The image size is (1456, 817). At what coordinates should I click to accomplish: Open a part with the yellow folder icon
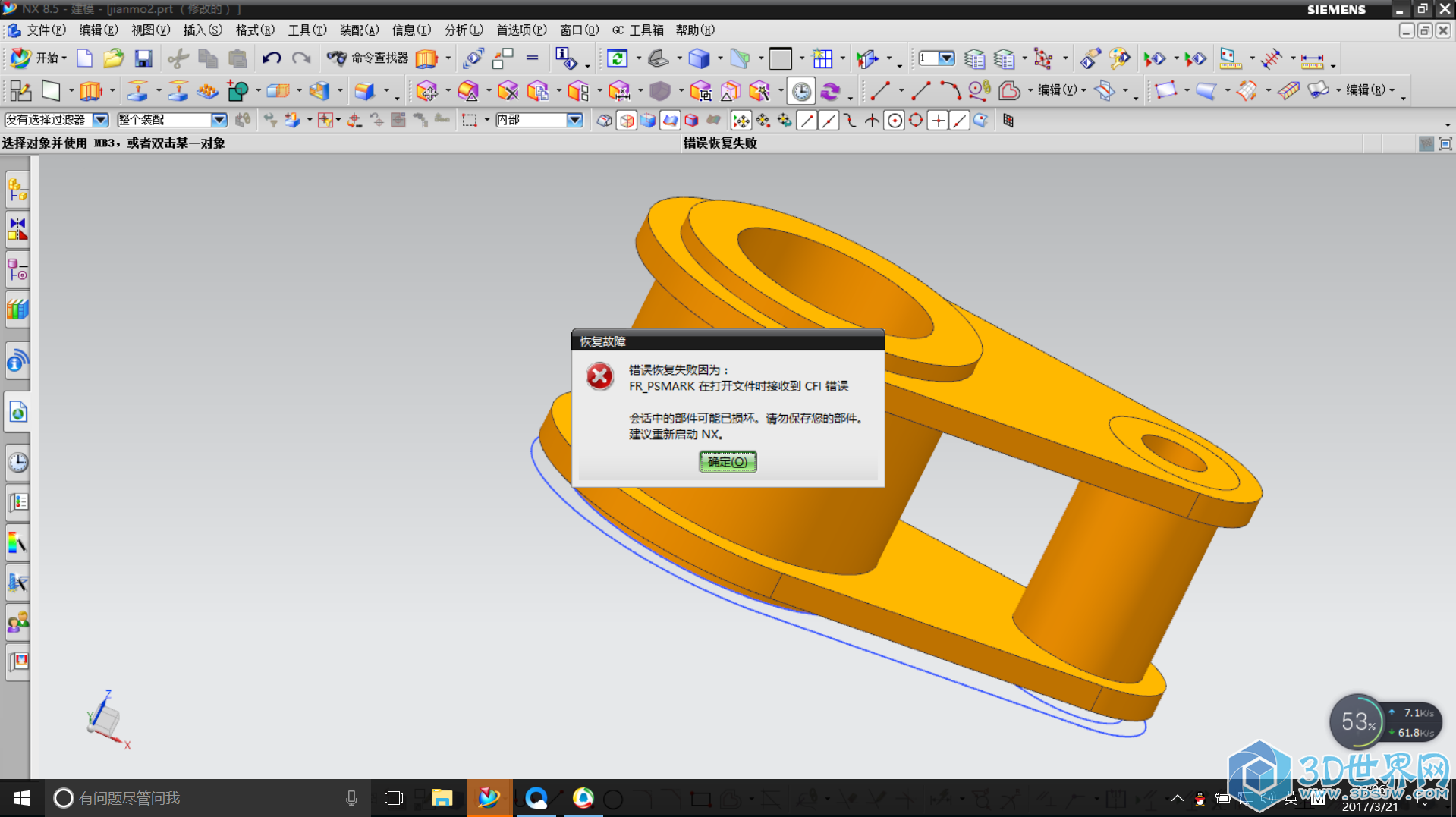[113, 58]
